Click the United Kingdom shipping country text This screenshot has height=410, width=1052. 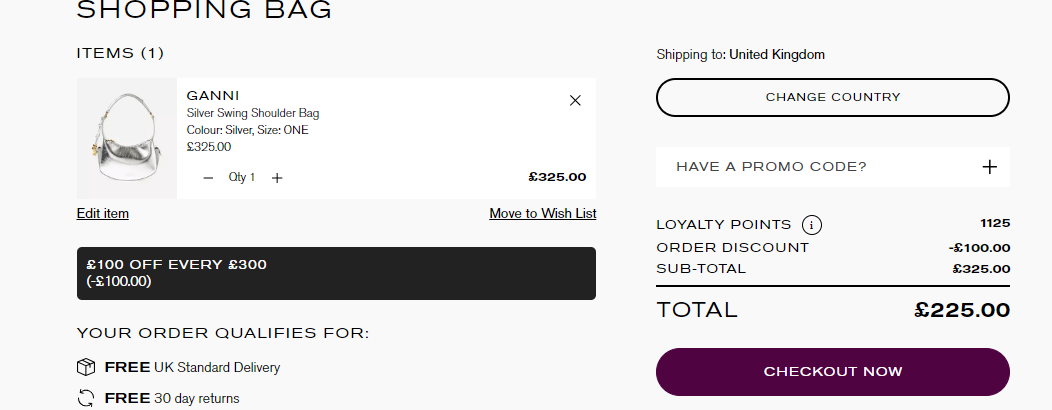[x=777, y=55]
